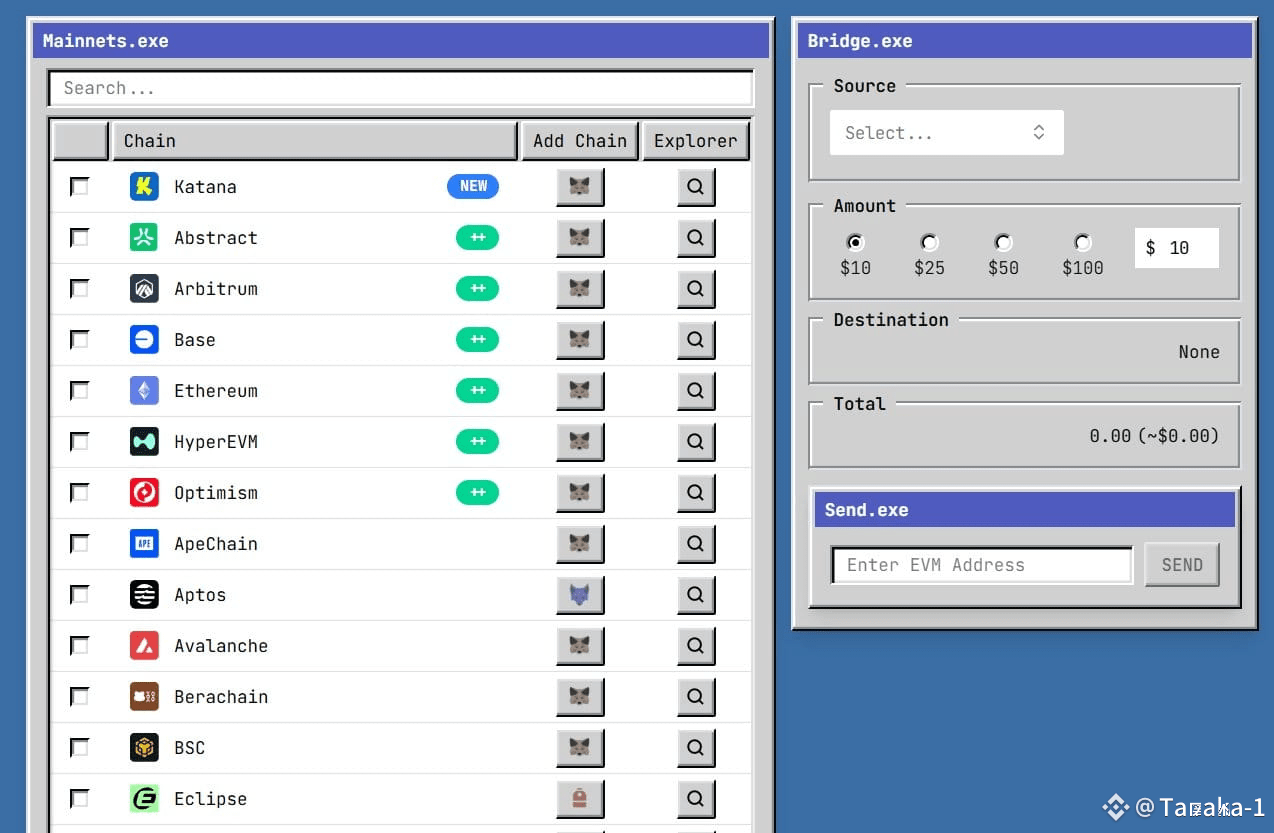The image size is (1274, 833).
Task: Click the Berachain chain name
Action: (221, 697)
